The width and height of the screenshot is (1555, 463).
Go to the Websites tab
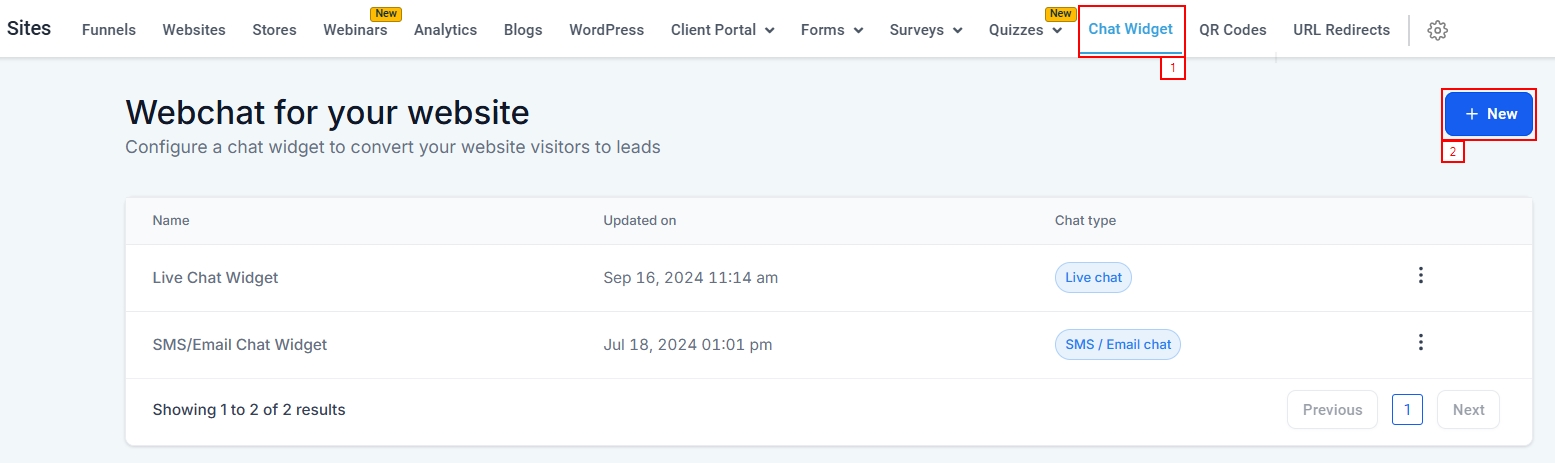tap(194, 30)
